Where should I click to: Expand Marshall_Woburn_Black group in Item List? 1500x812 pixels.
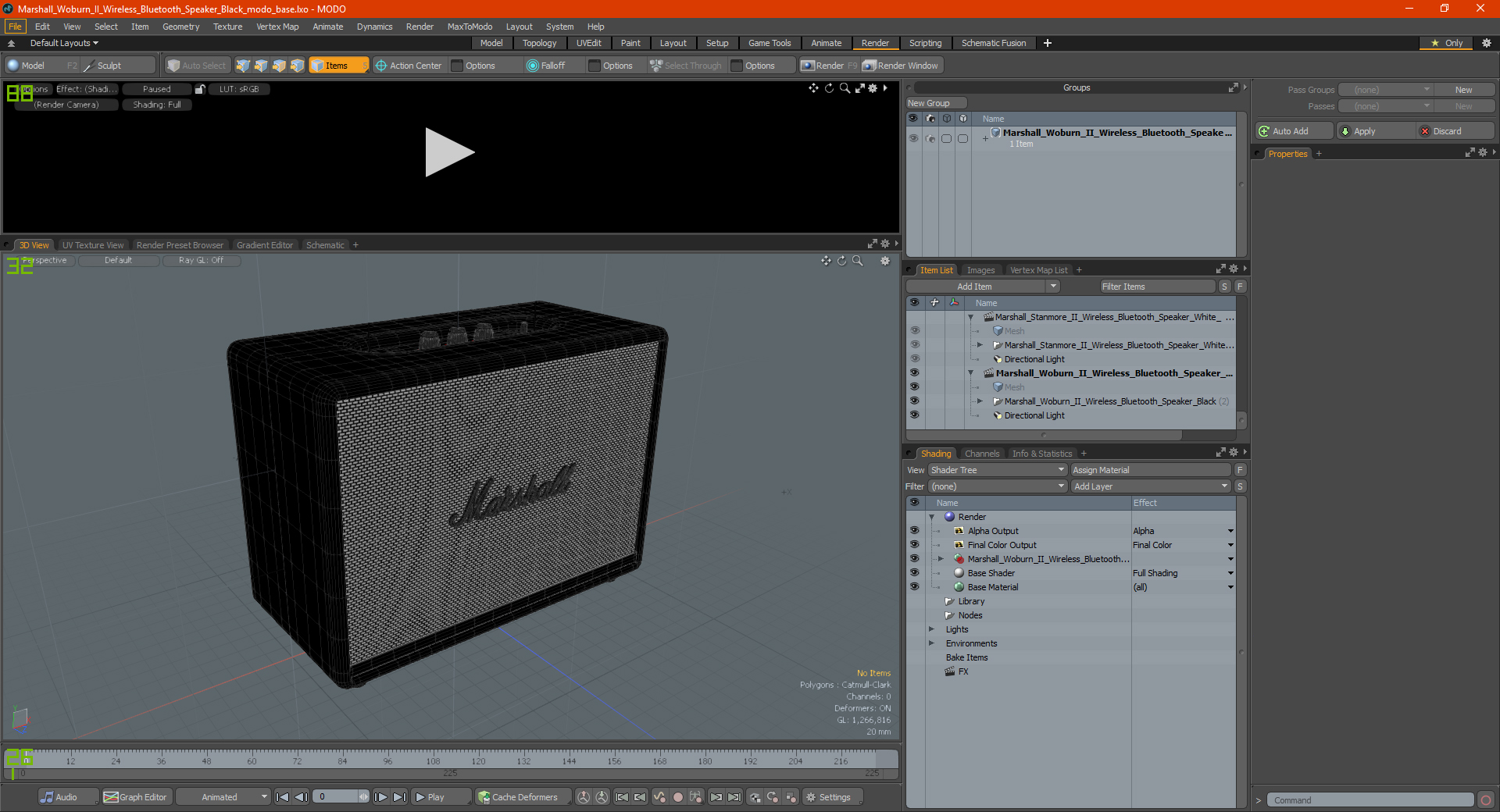coord(980,401)
